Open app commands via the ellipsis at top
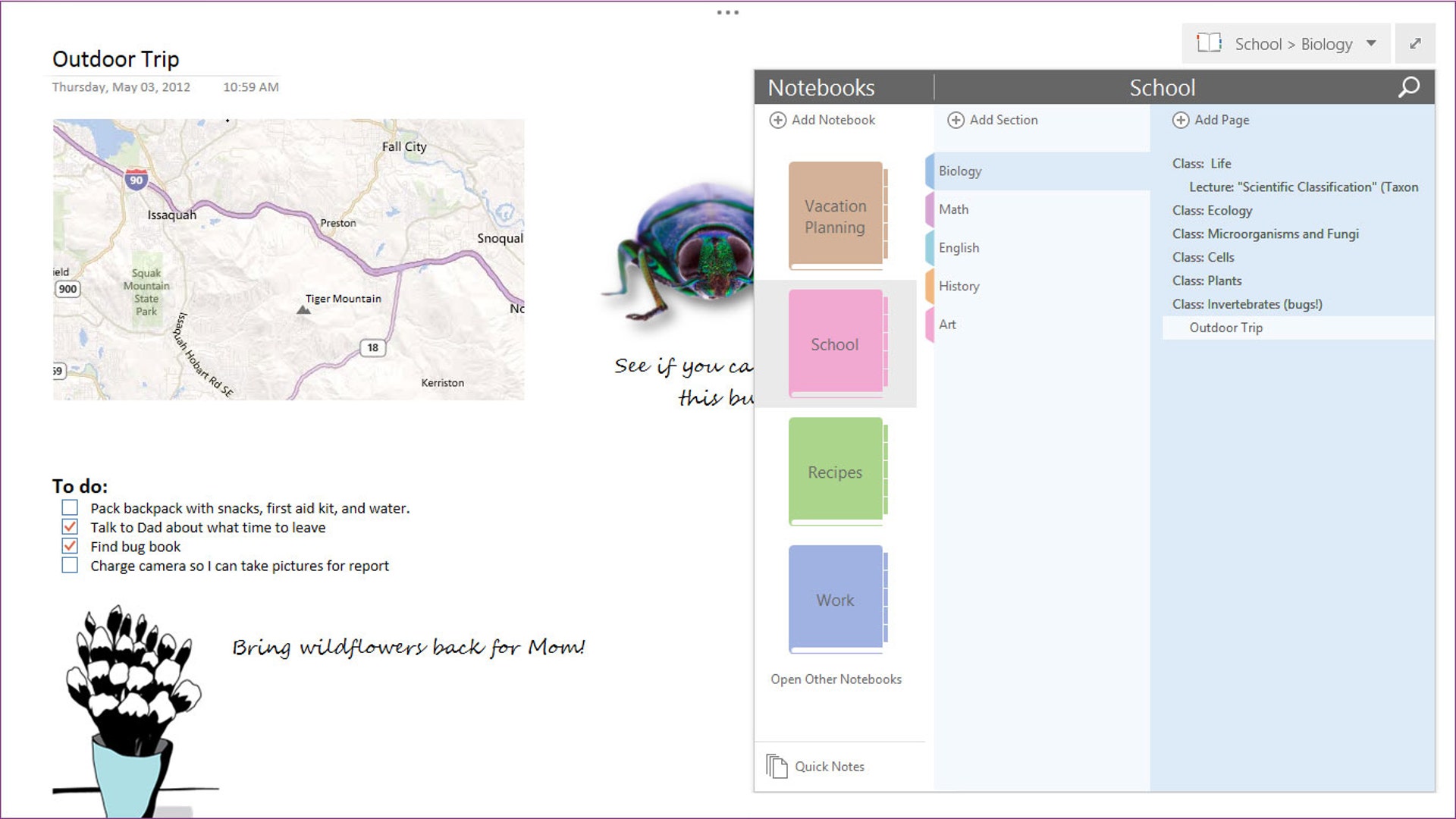Image resolution: width=1456 pixels, height=819 pixels. click(729, 11)
